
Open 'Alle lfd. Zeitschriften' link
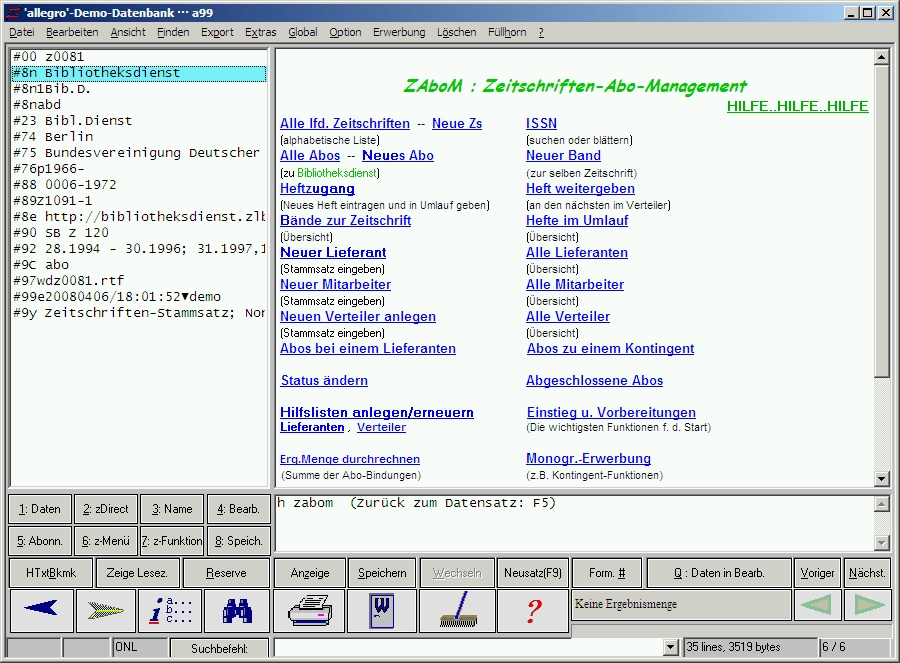point(345,123)
